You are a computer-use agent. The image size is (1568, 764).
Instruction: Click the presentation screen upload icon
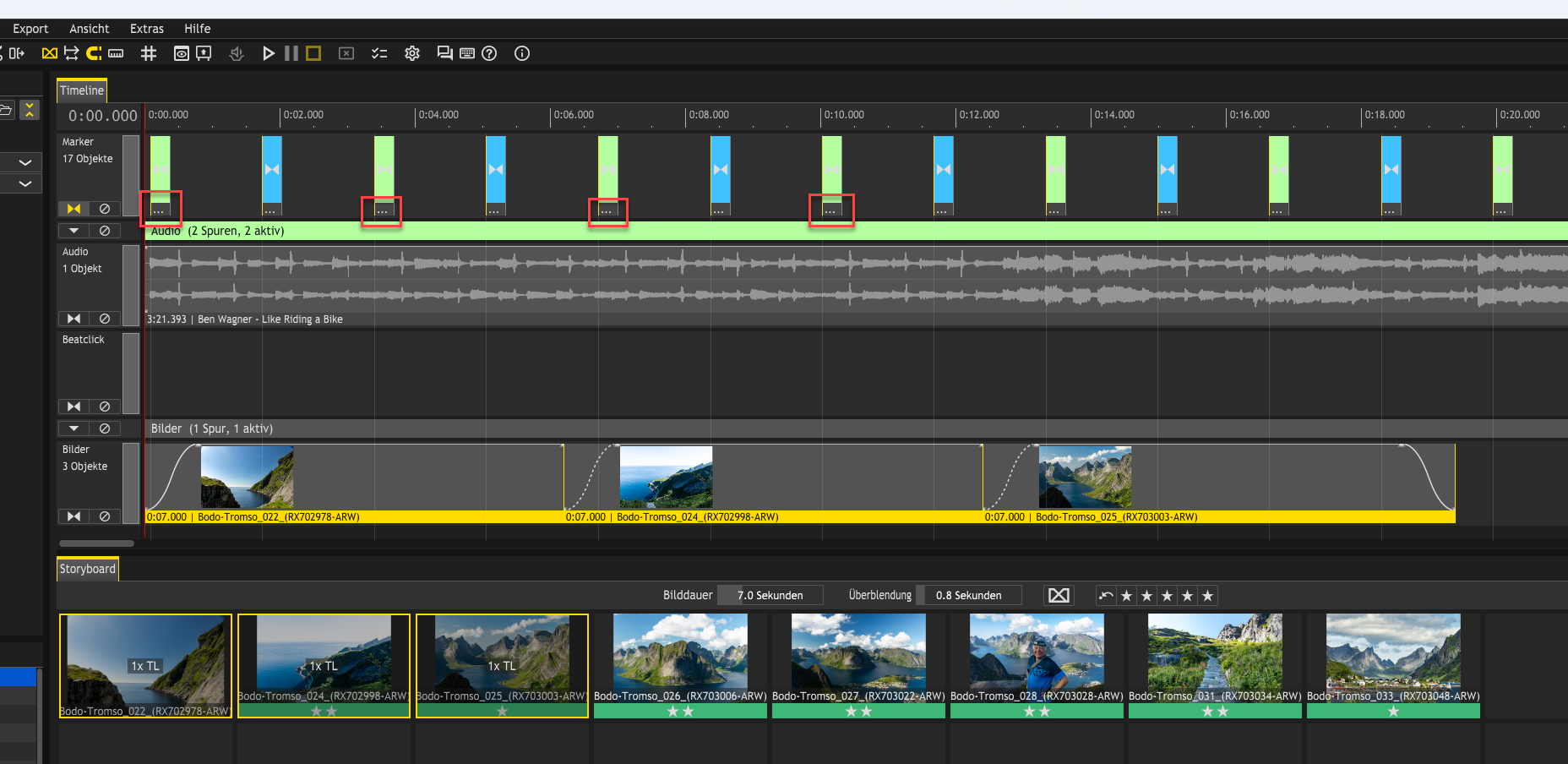tap(204, 53)
